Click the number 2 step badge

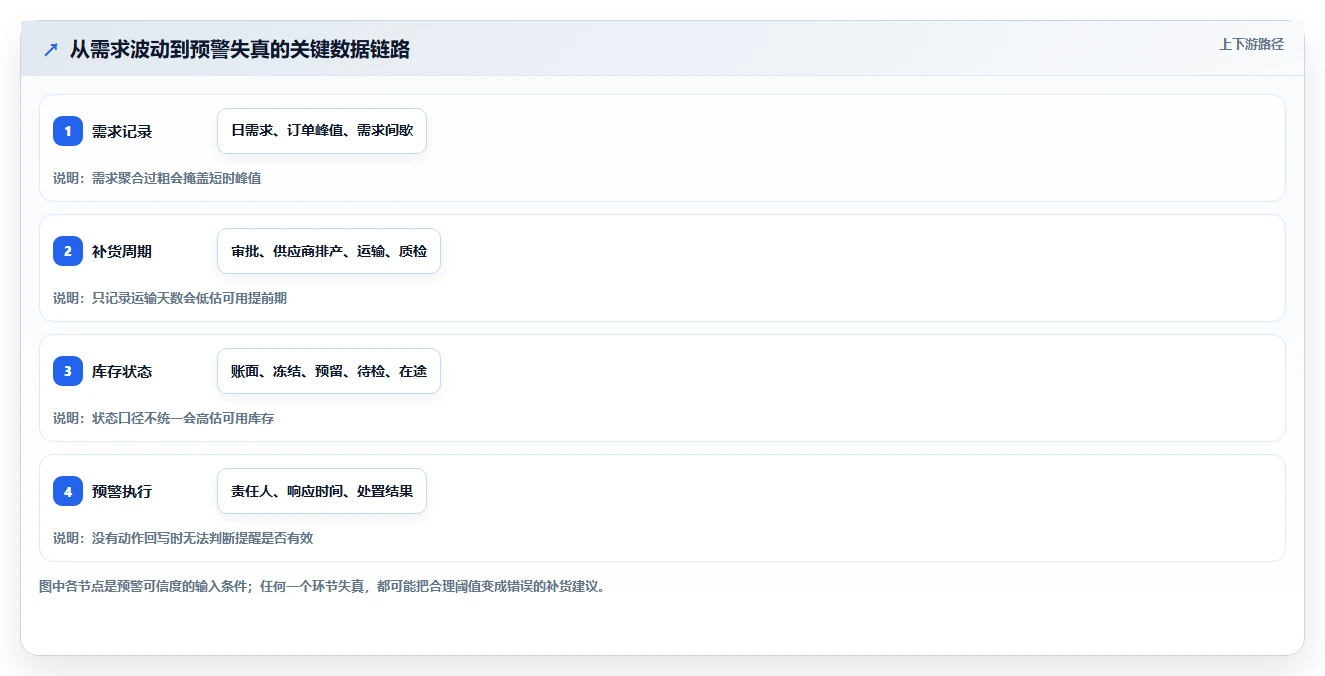[x=68, y=251]
